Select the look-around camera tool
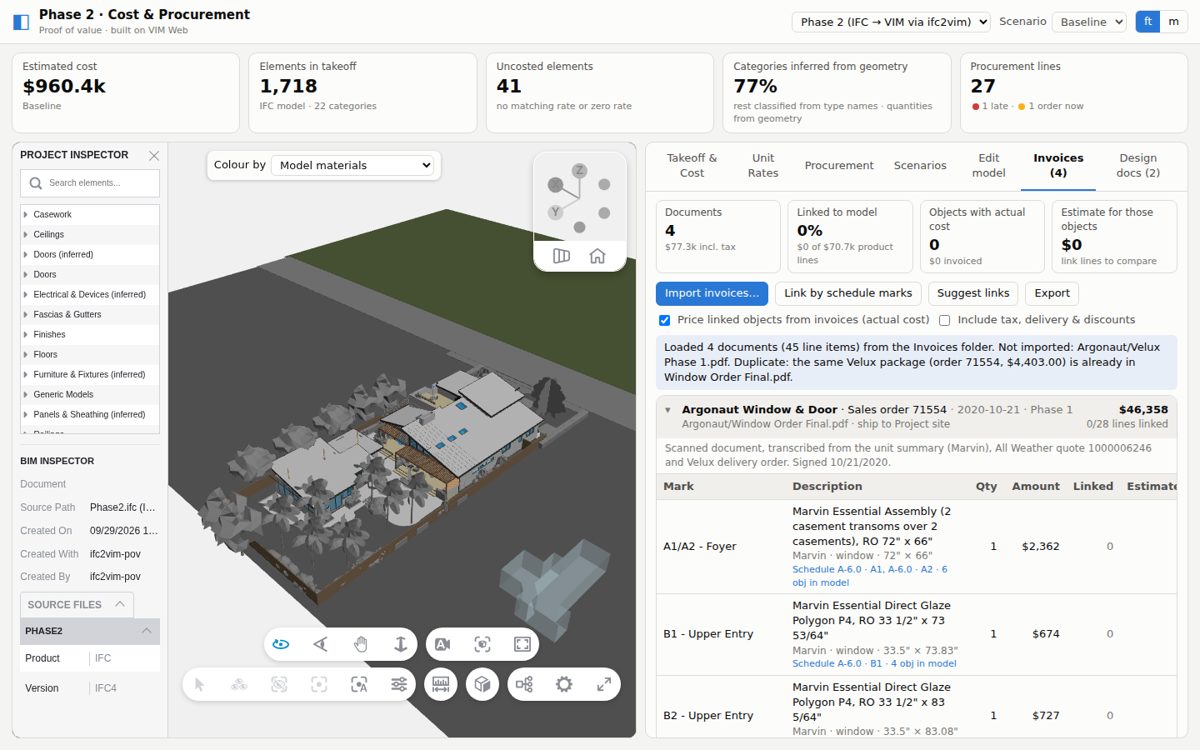Screen dimensions: 1200x750 click(321, 644)
